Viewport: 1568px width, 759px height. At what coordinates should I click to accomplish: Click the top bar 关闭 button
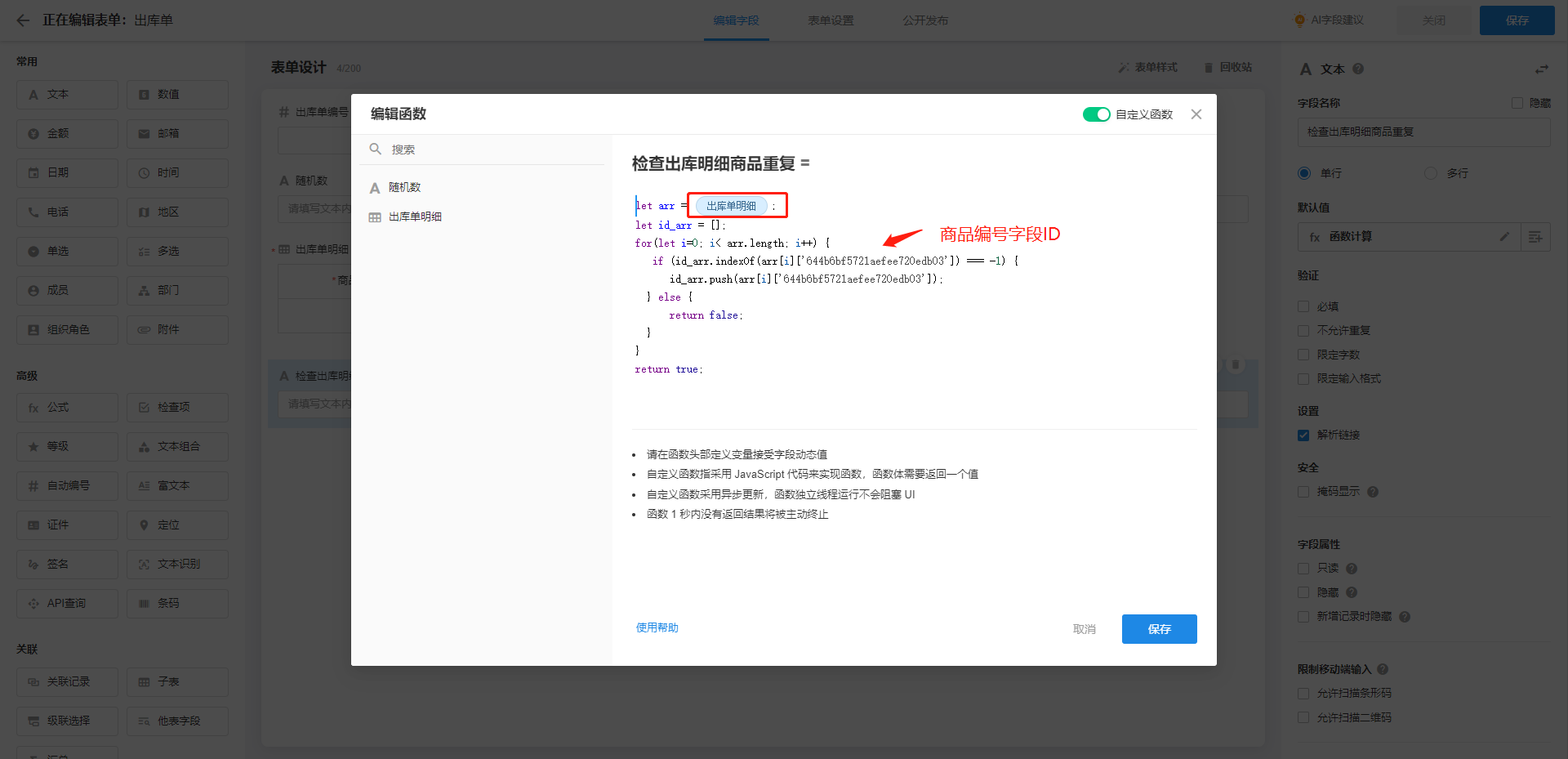coord(1434,20)
